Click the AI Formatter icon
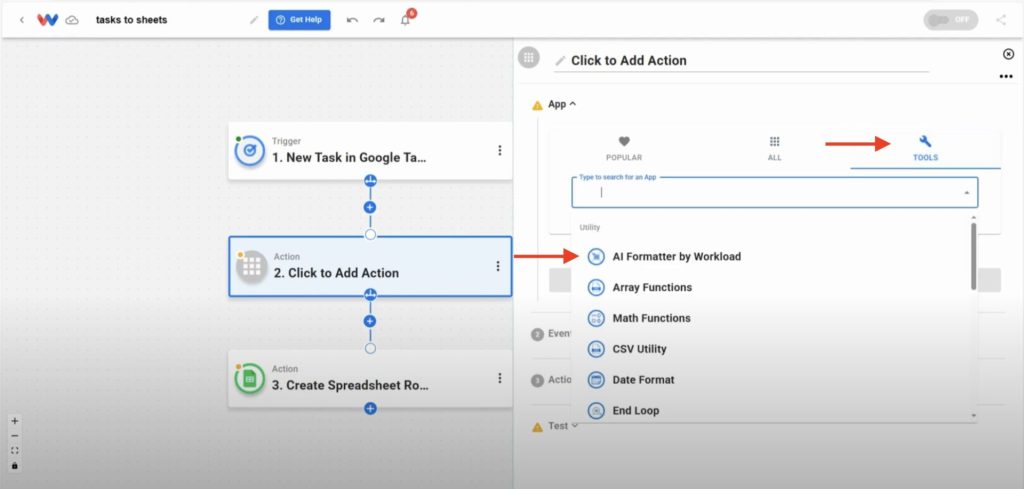This screenshot has height=489, width=1024. coord(596,257)
